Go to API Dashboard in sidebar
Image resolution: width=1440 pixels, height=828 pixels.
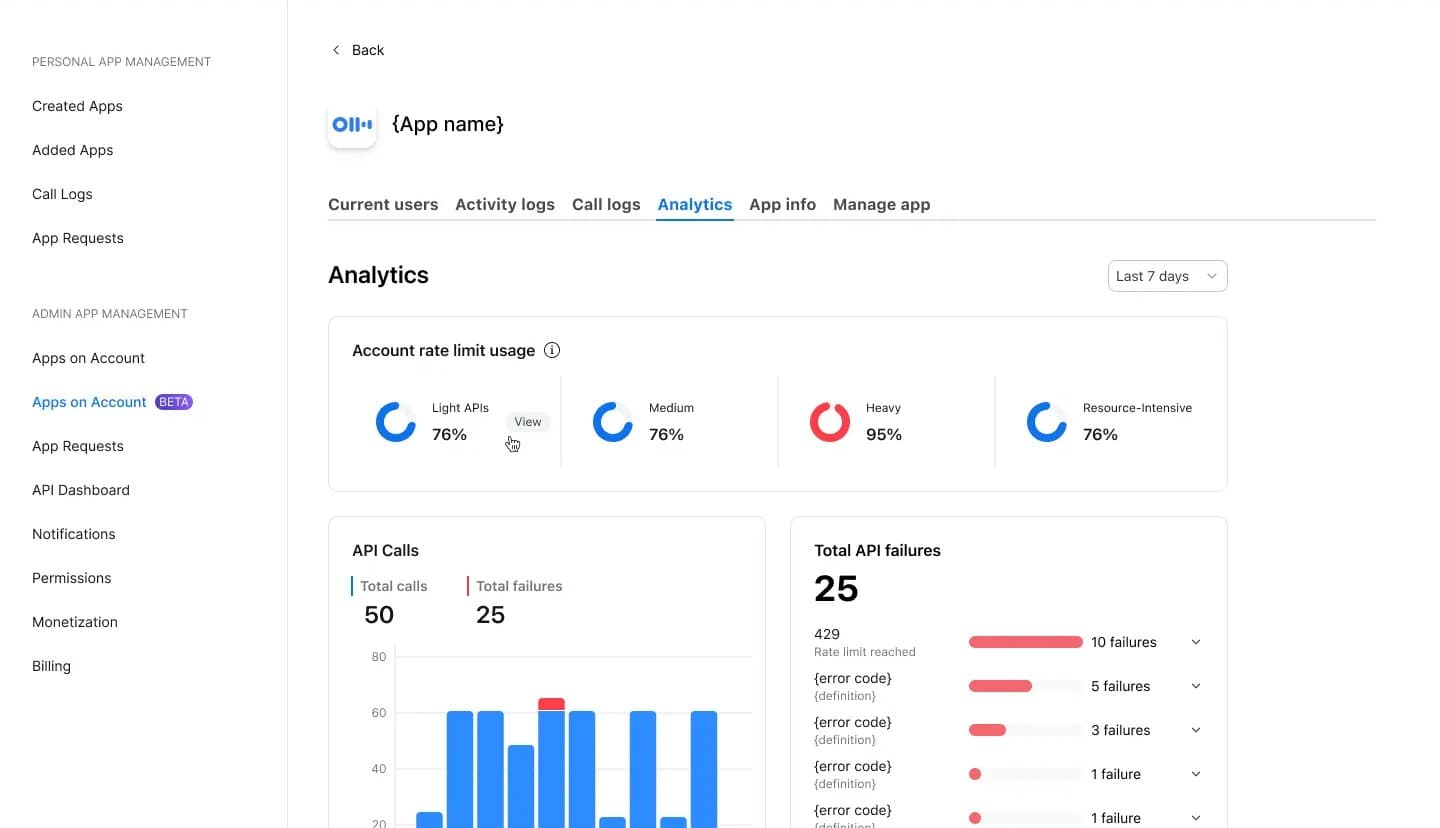pos(81,490)
